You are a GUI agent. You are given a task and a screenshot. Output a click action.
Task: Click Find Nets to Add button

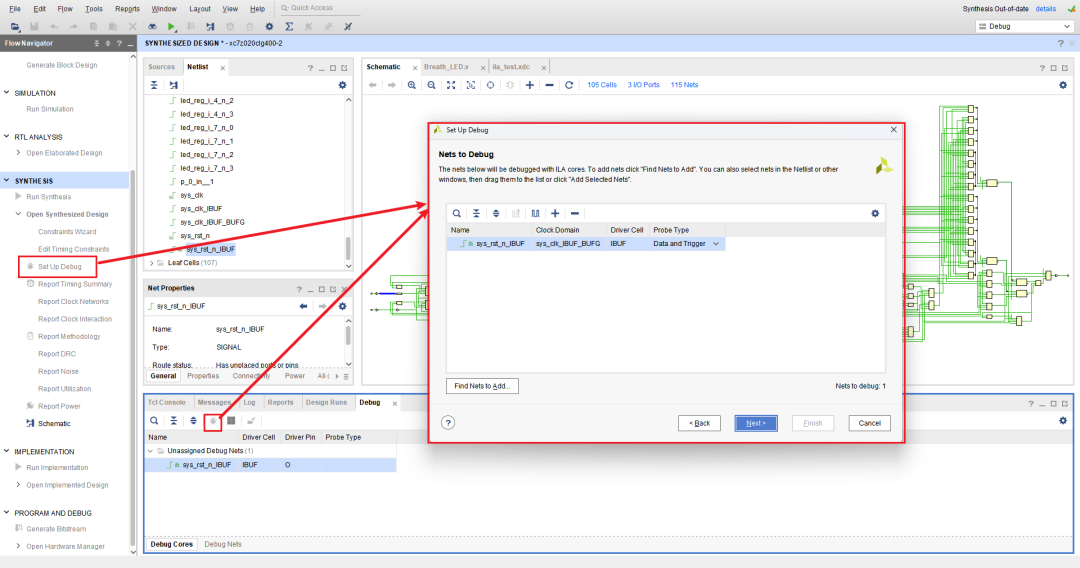coord(482,386)
